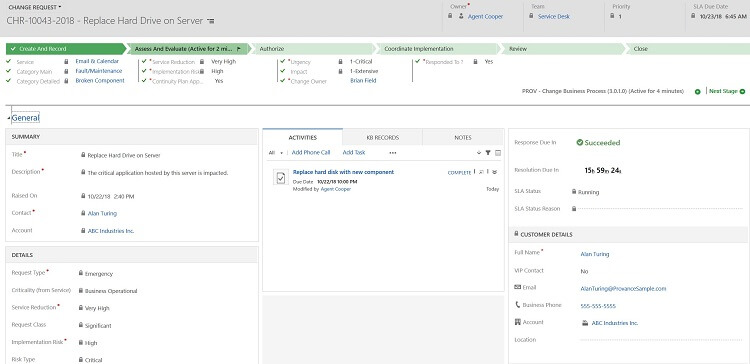Switch to the Notes tab

463,137
